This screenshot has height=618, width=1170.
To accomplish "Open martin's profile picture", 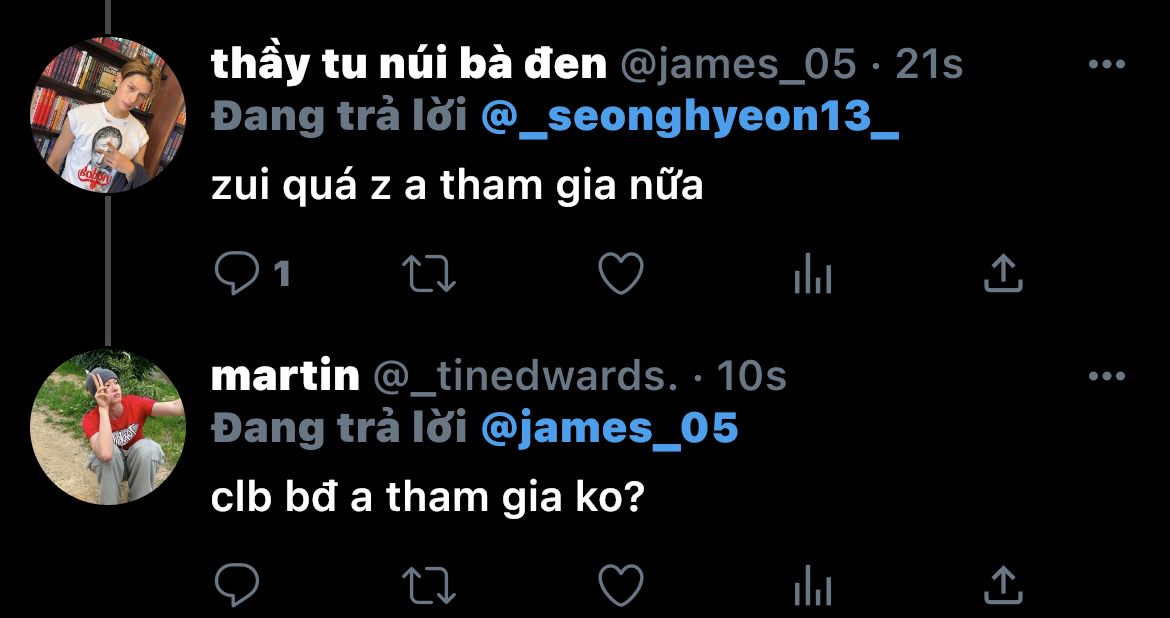I will click(x=107, y=426).
